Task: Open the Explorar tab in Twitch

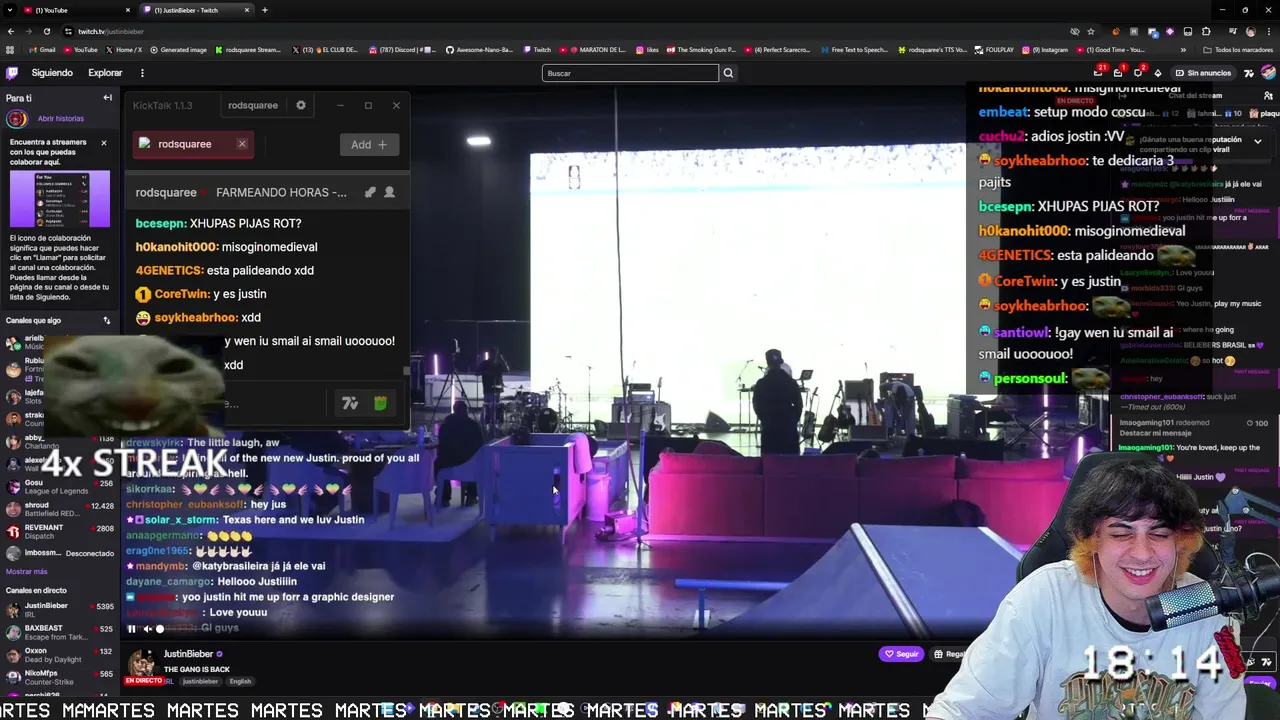Action: click(105, 73)
